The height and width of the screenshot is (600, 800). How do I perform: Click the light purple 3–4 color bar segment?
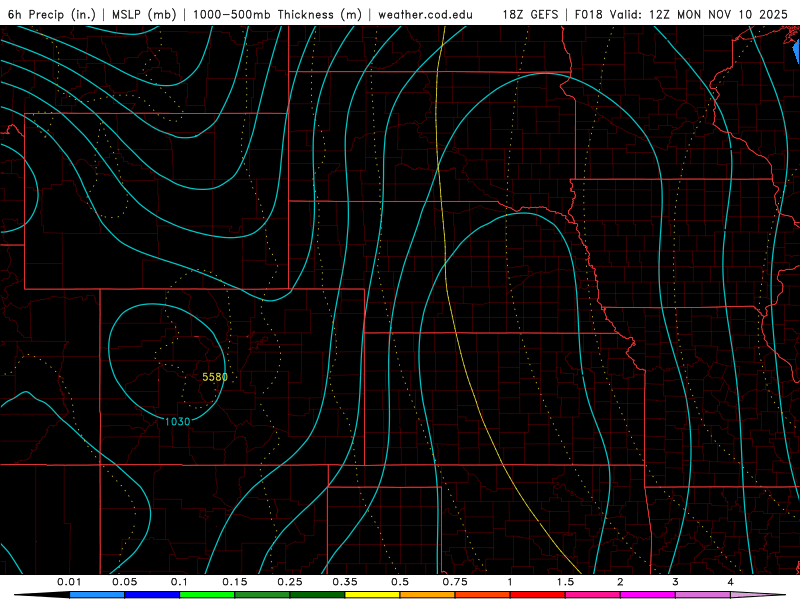point(703,595)
